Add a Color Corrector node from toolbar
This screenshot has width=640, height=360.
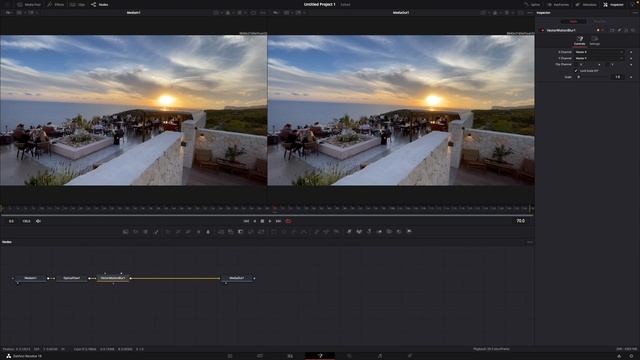pos(168,232)
